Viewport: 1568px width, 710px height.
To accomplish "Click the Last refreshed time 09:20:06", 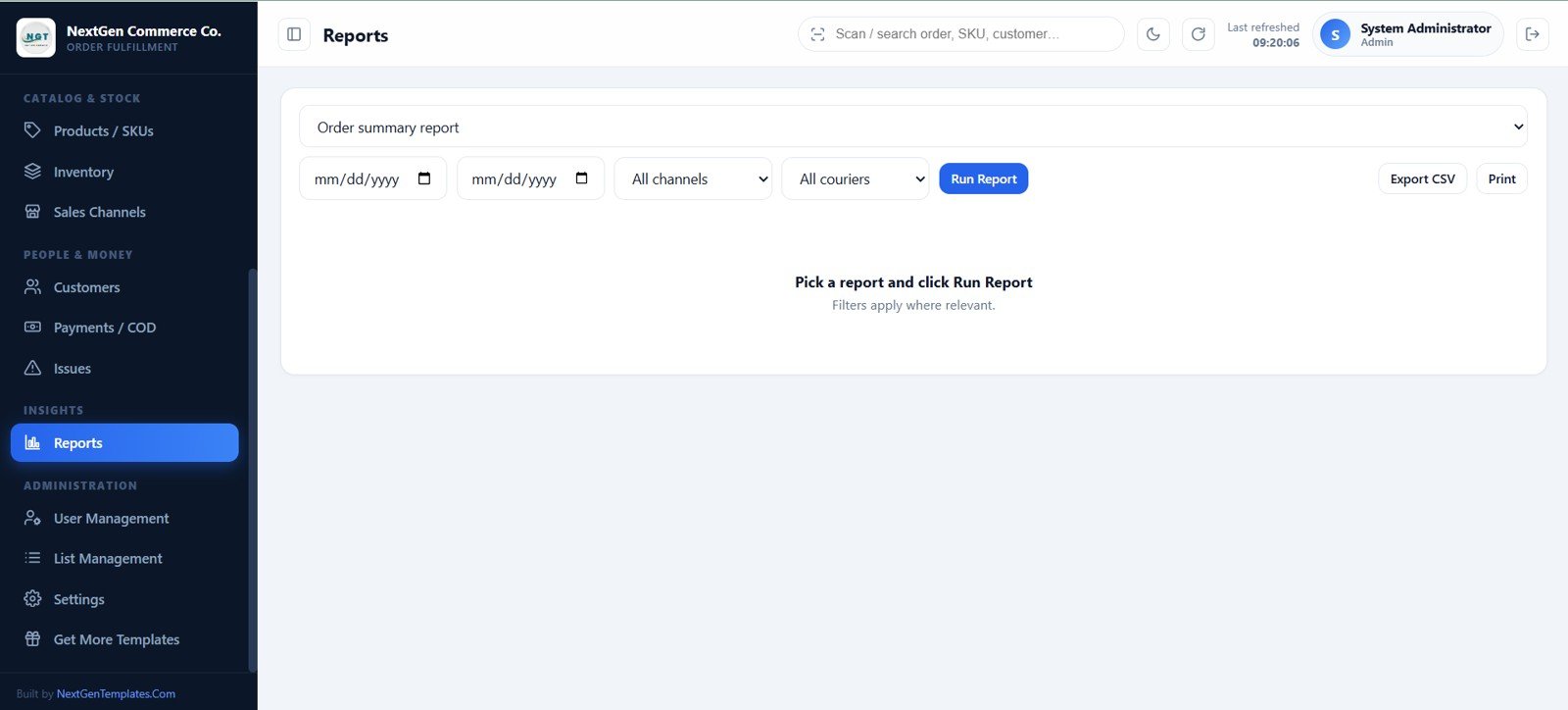I will [x=1276, y=43].
